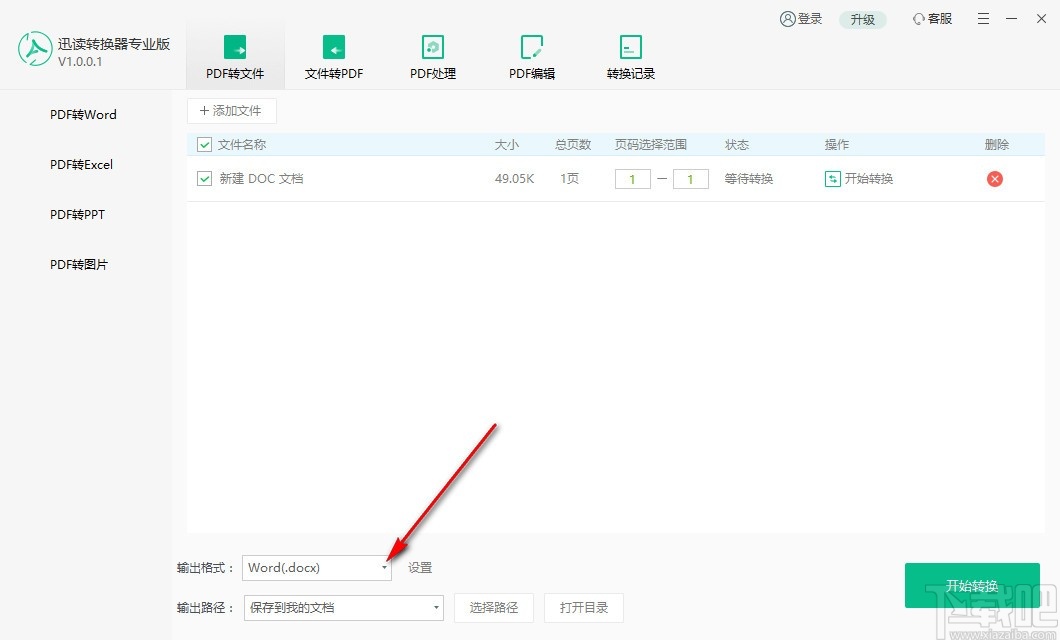The height and width of the screenshot is (640, 1060).
Task: View the 转换记录 conversion history icon
Action: point(630,55)
